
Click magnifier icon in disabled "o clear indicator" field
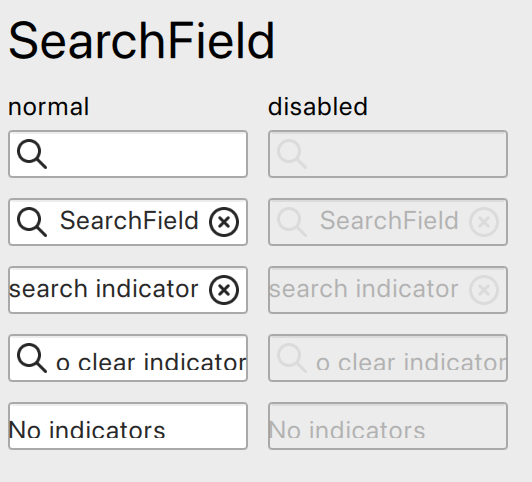[292, 358]
